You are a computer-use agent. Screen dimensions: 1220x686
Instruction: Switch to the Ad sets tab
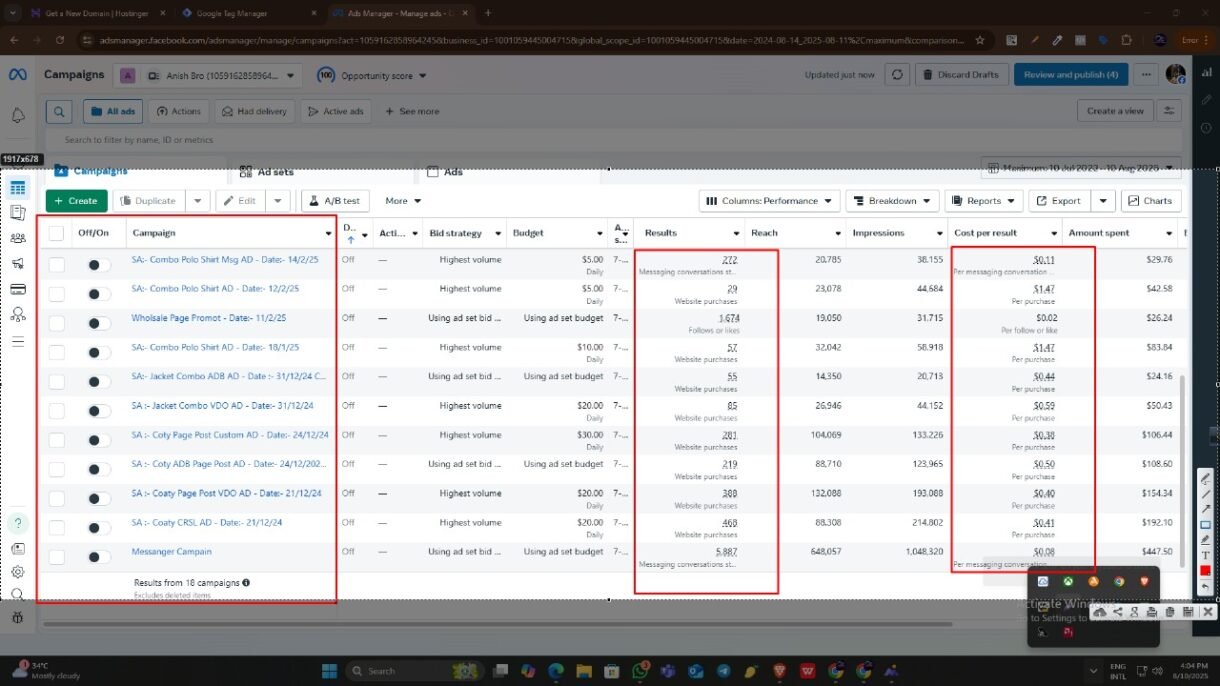(275, 172)
